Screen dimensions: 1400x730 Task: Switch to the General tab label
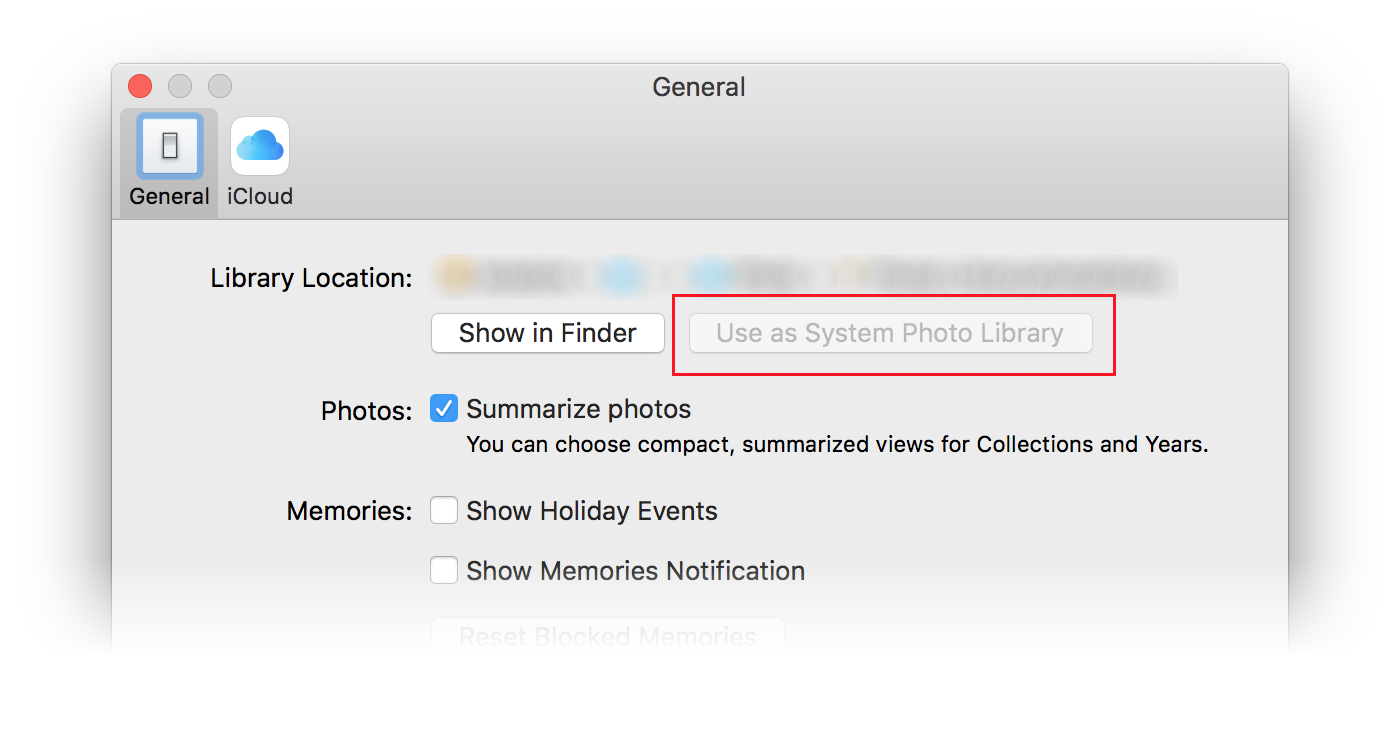[170, 196]
